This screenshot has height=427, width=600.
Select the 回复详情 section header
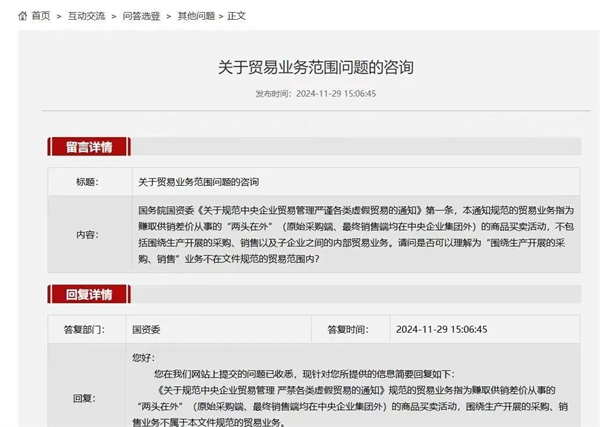89,294
